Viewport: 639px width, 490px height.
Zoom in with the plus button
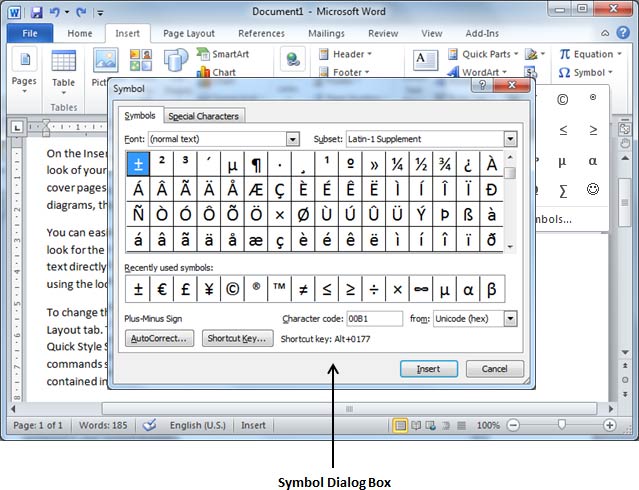[610, 425]
